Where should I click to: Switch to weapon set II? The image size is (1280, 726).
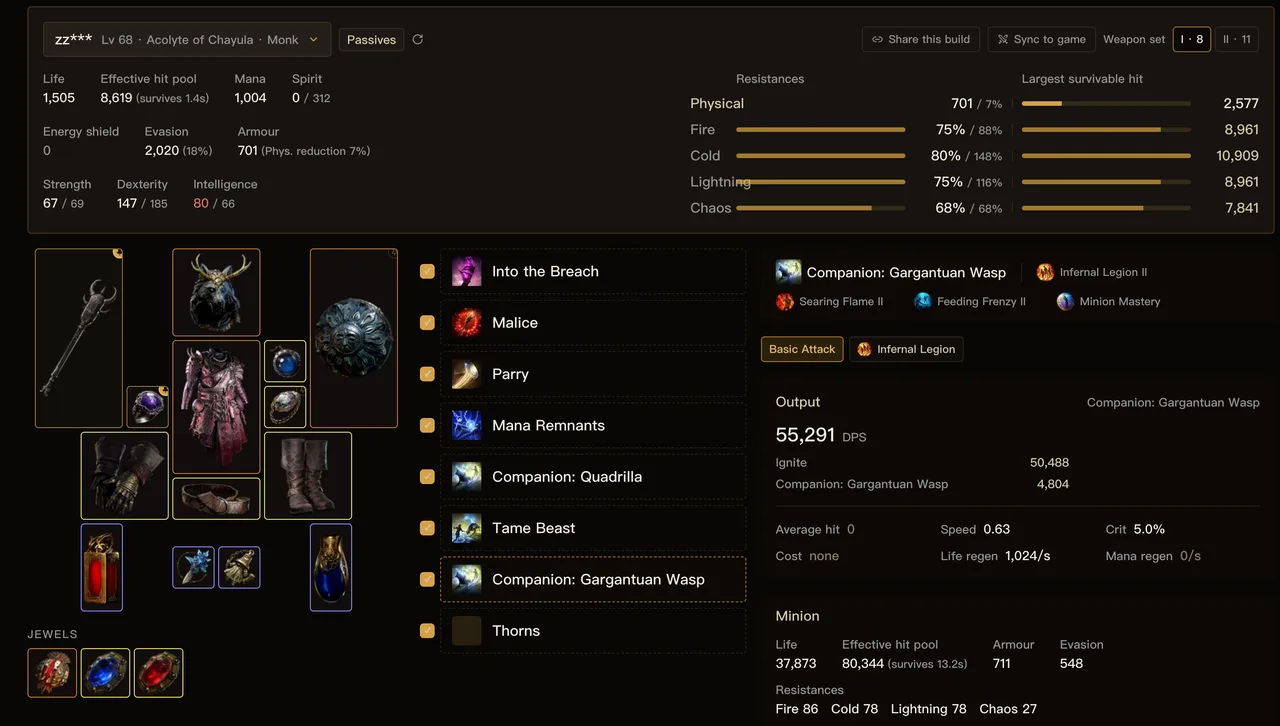coord(1237,40)
